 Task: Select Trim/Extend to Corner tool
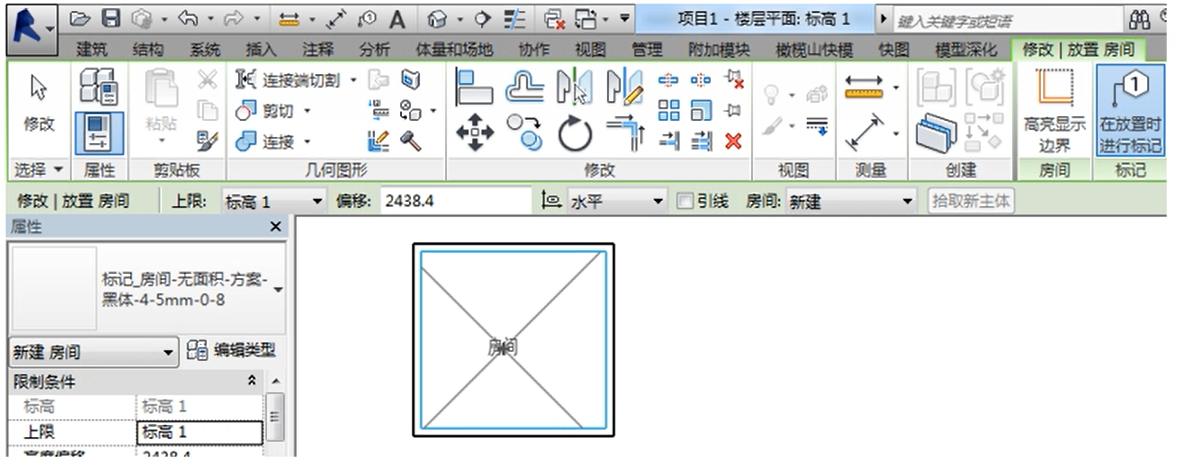625,132
